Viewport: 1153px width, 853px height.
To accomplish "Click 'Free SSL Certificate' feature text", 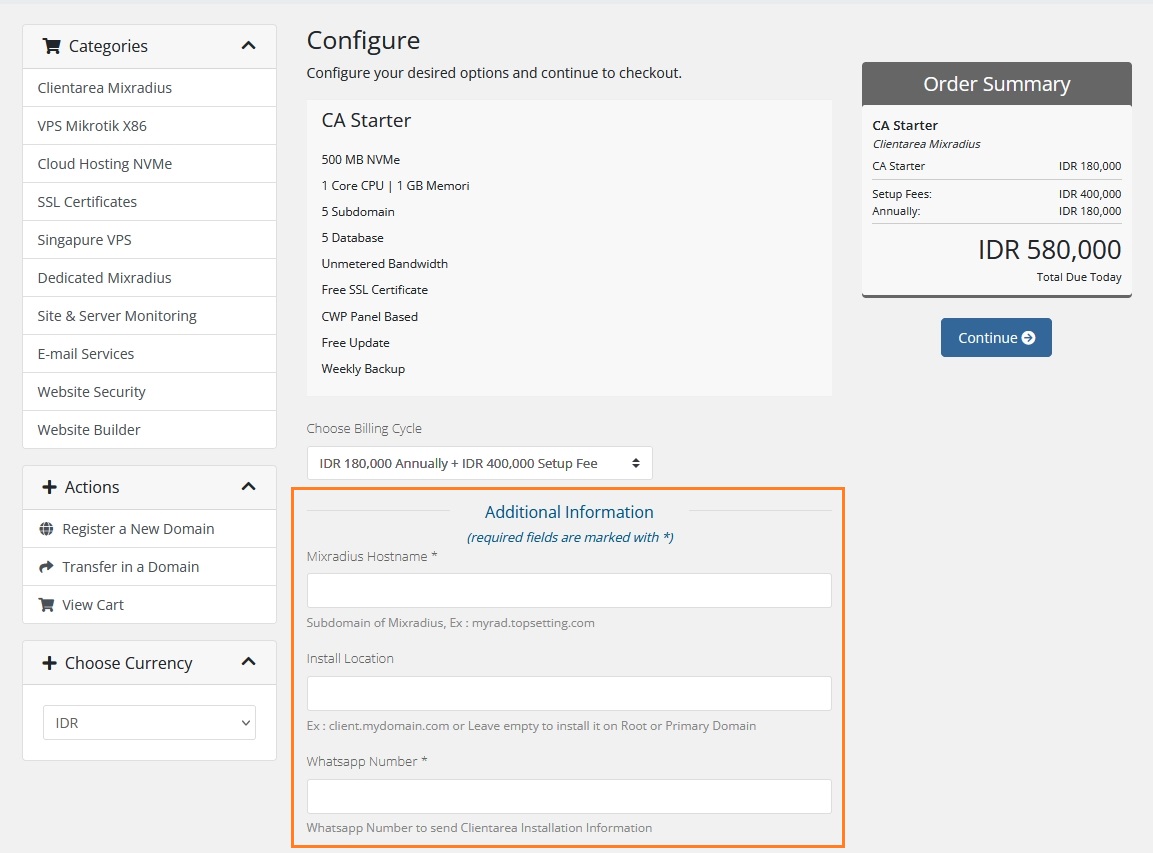I will pos(374,290).
